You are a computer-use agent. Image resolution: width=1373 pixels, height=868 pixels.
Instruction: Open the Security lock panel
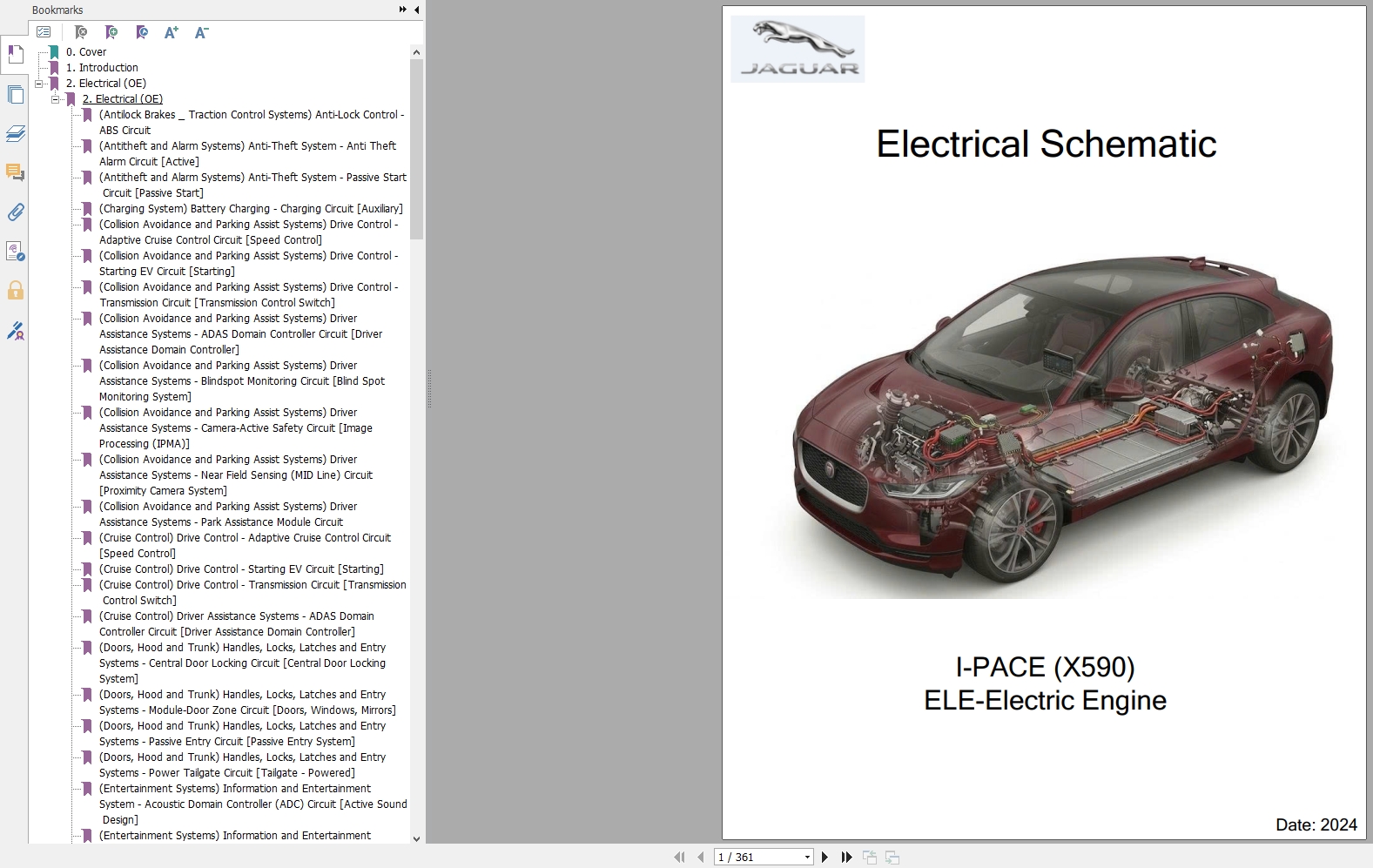click(x=15, y=290)
